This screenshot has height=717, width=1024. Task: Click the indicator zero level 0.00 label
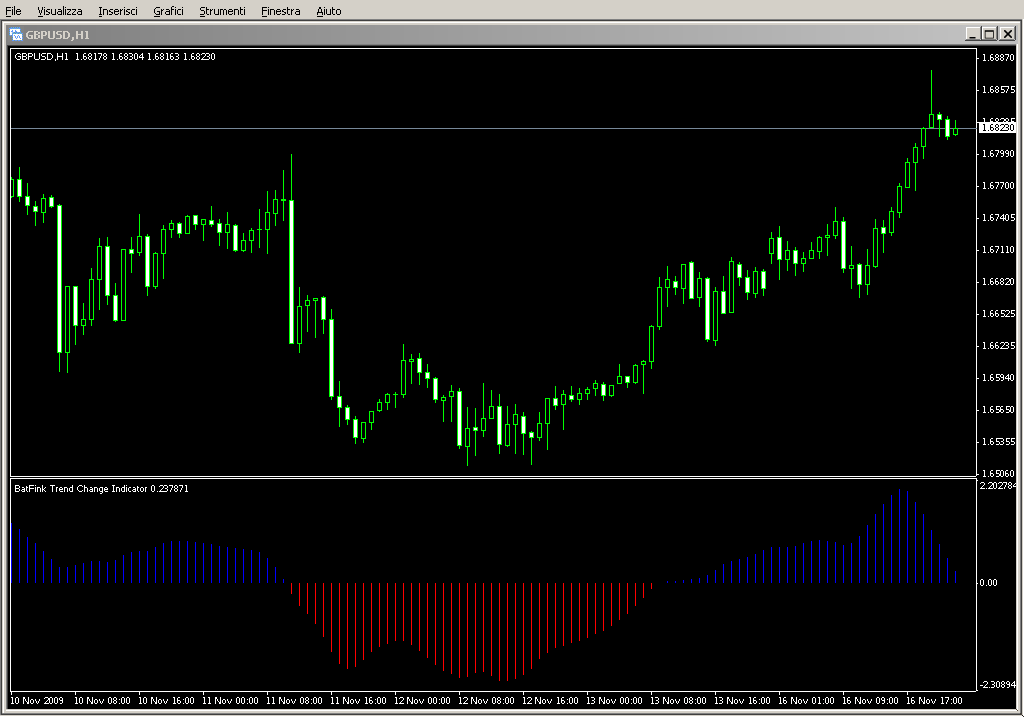tap(988, 582)
